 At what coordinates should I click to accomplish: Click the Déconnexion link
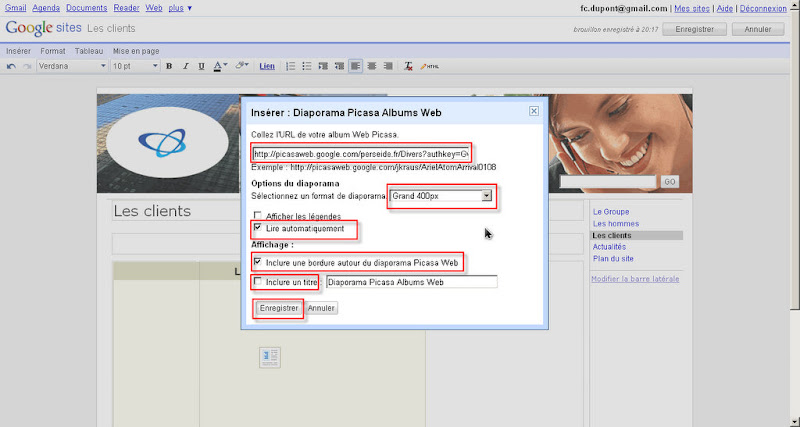[x=763, y=9]
